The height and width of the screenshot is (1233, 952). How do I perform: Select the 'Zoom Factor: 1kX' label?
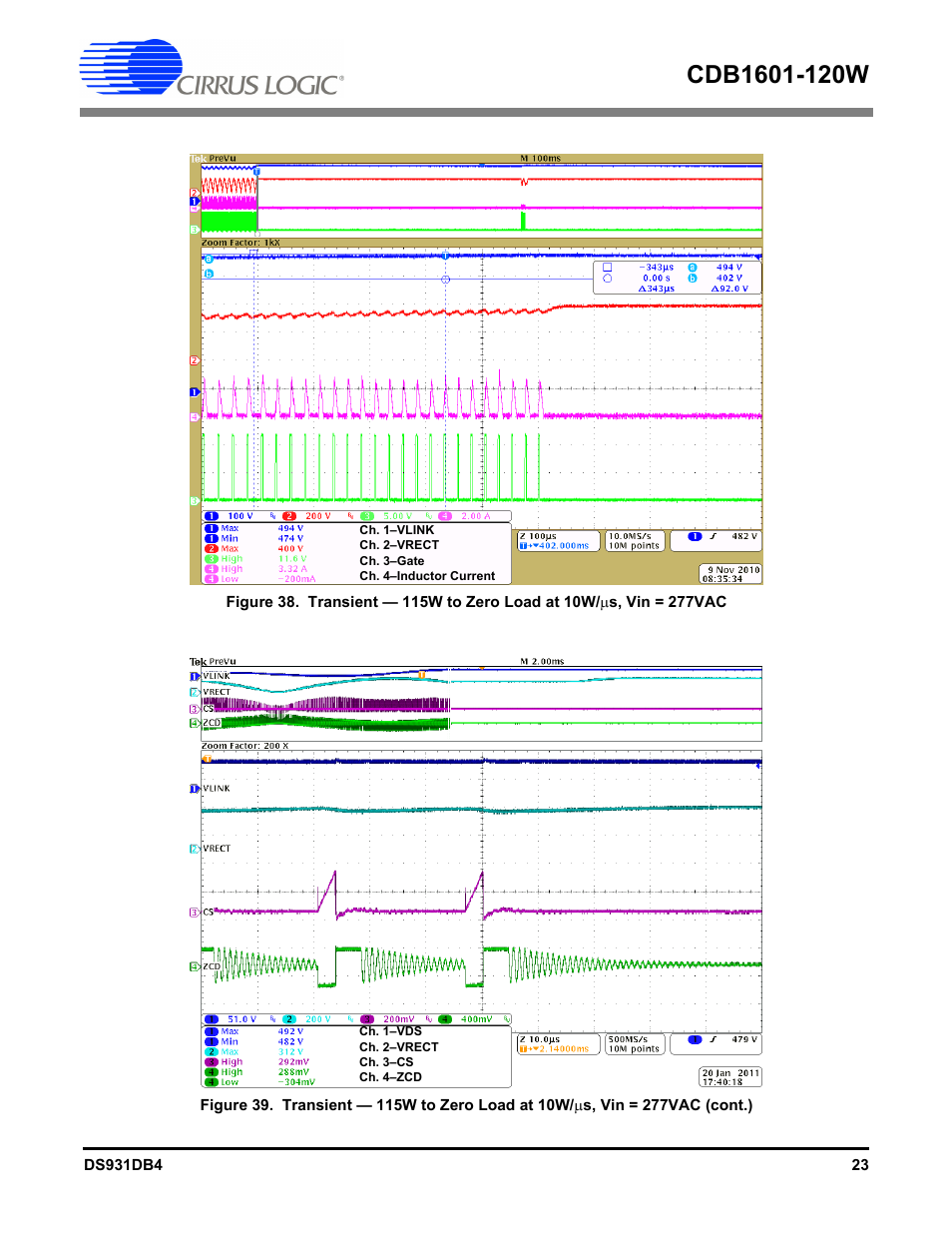pos(240,243)
